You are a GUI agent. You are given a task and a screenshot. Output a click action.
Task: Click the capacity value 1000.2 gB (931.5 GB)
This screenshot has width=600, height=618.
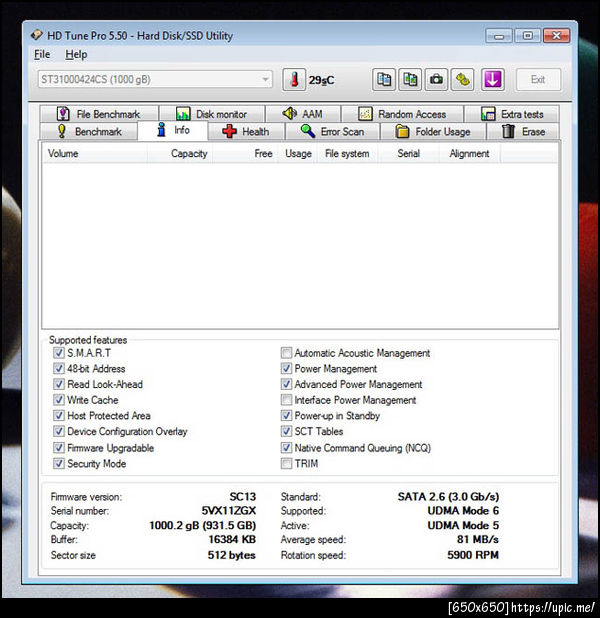(203, 525)
